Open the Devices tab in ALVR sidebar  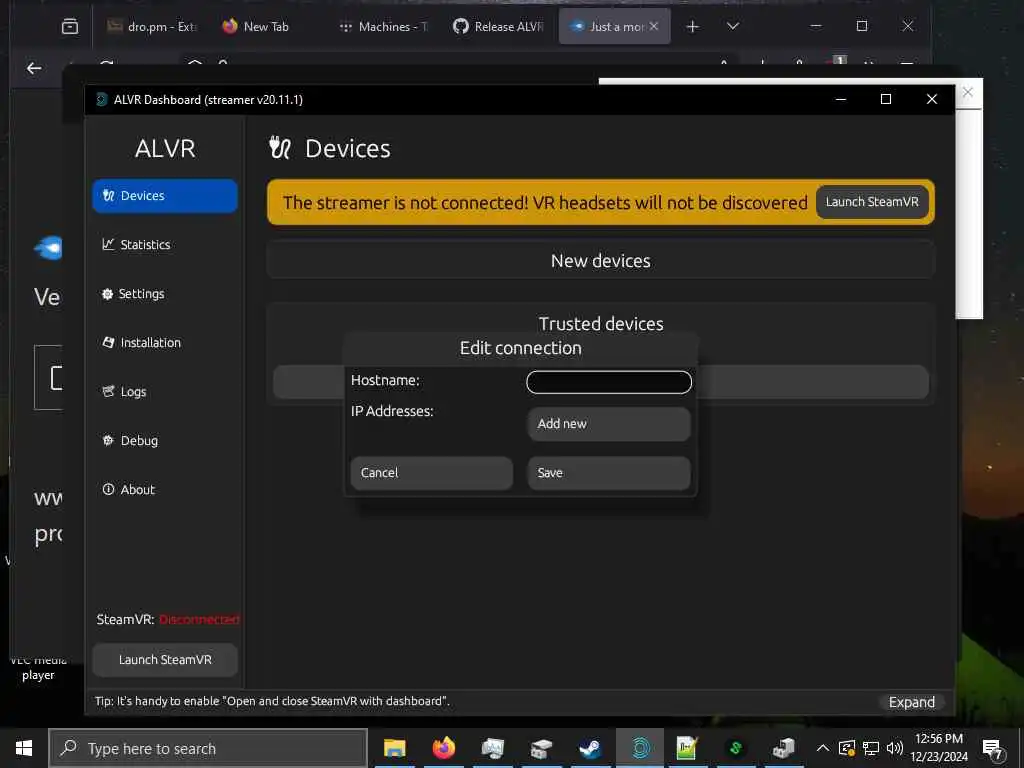(x=165, y=196)
